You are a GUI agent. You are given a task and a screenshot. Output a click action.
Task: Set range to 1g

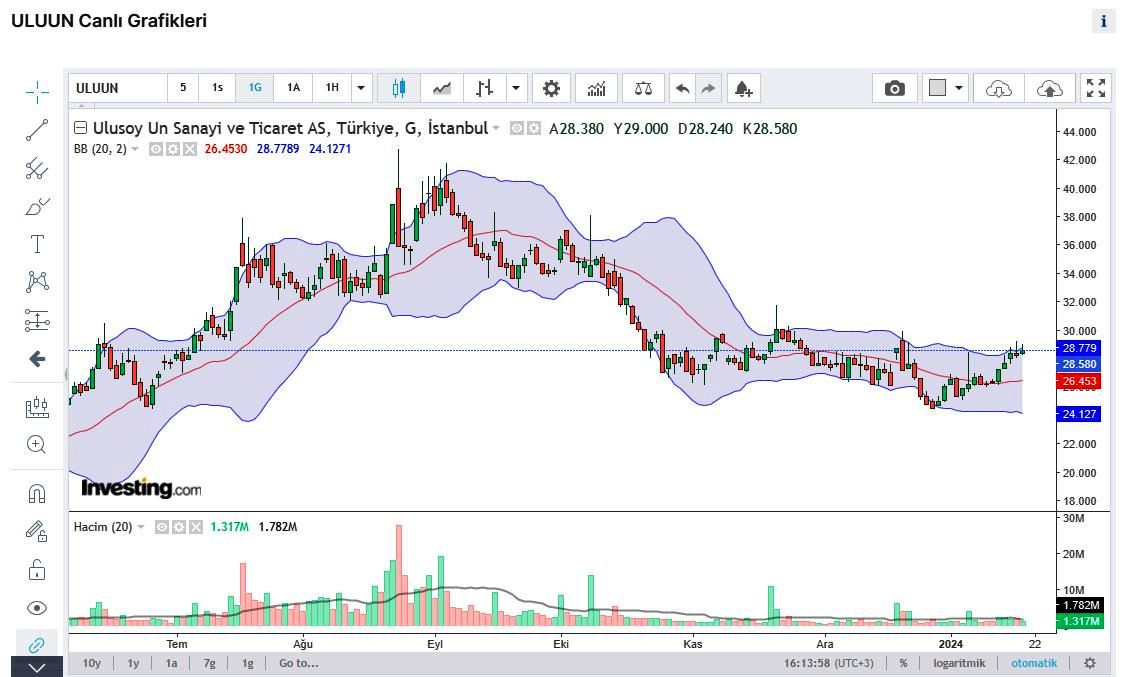[247, 663]
